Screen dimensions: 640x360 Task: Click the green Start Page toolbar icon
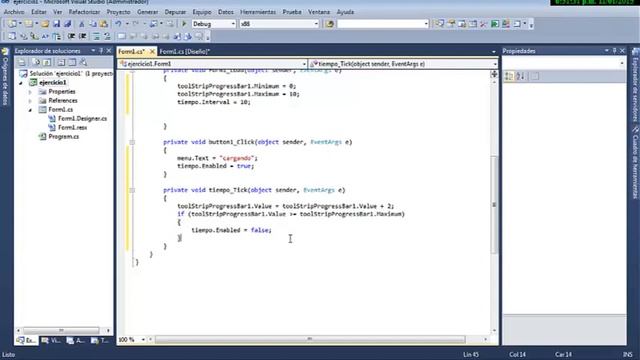495,24
